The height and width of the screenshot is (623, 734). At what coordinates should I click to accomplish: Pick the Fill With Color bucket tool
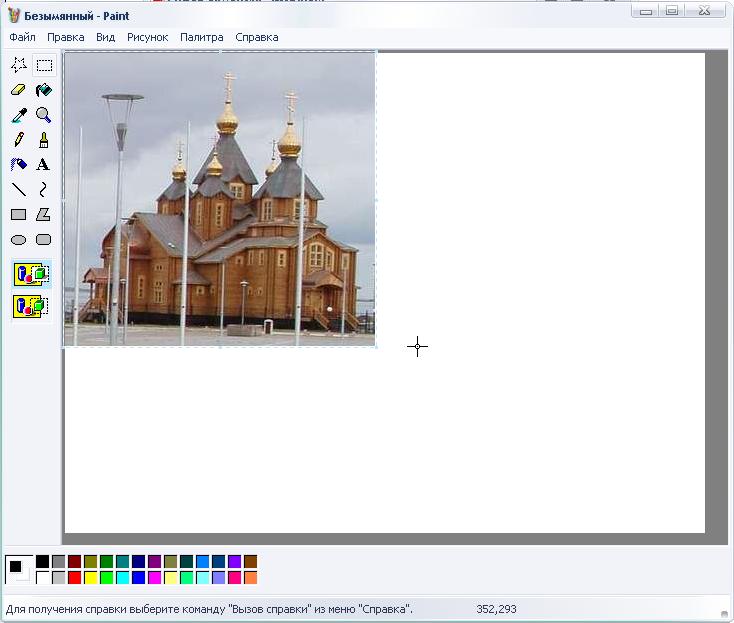click(43, 90)
